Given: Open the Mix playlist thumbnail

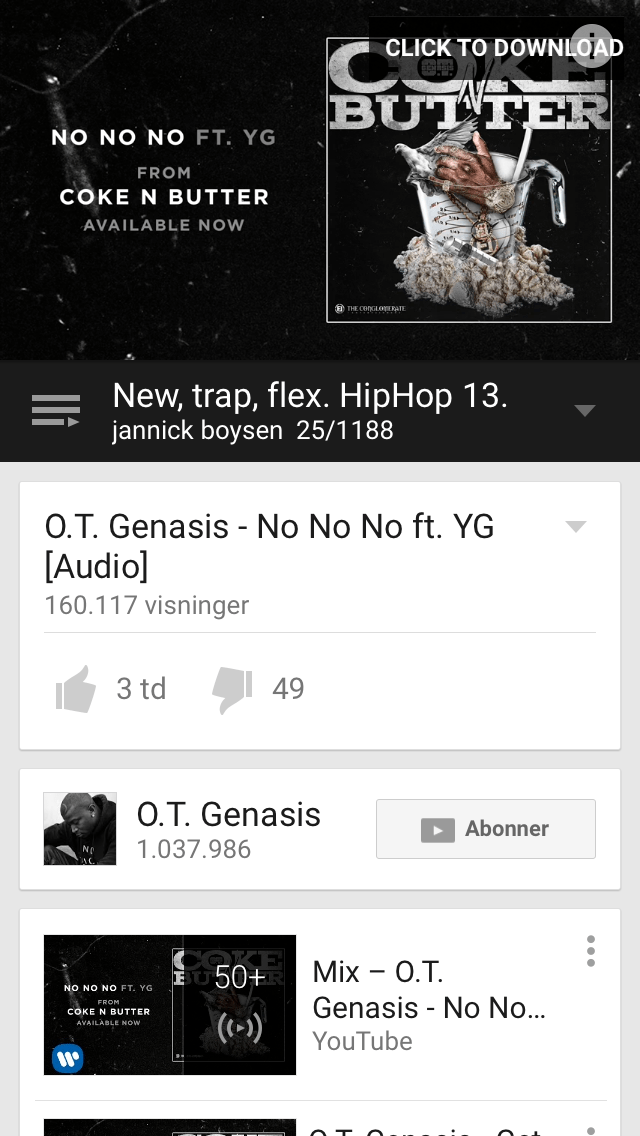Looking at the screenshot, I should tap(170, 1005).
